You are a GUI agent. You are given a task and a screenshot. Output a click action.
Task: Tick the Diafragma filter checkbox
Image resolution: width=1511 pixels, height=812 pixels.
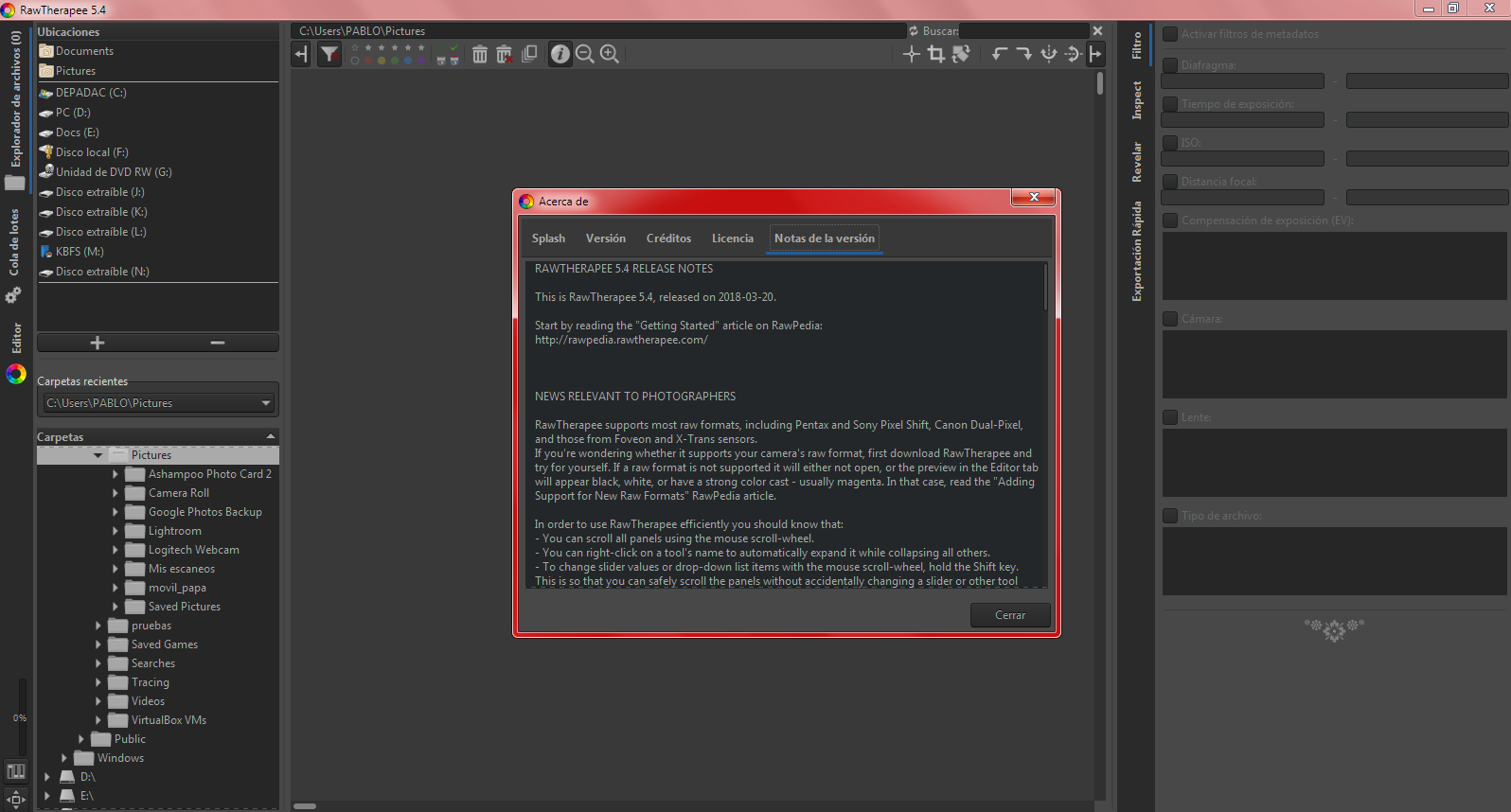tap(1170, 65)
